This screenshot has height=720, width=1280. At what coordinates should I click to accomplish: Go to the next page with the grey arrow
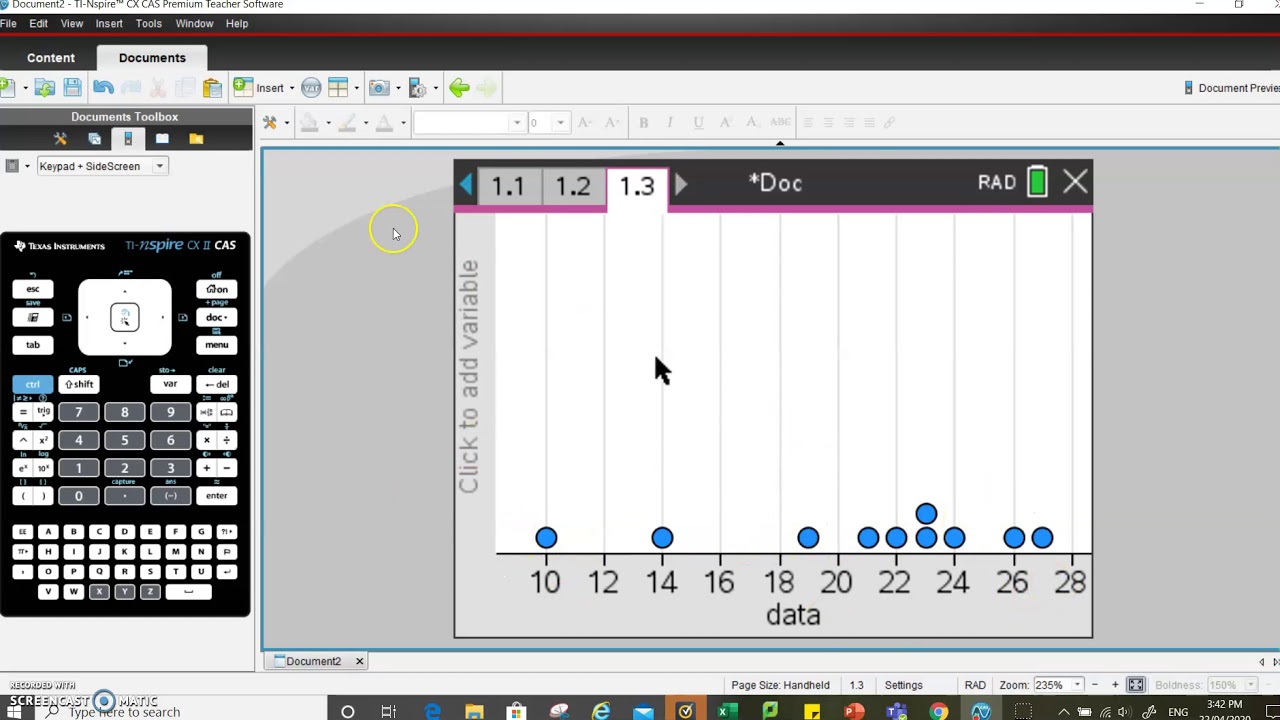(x=680, y=184)
